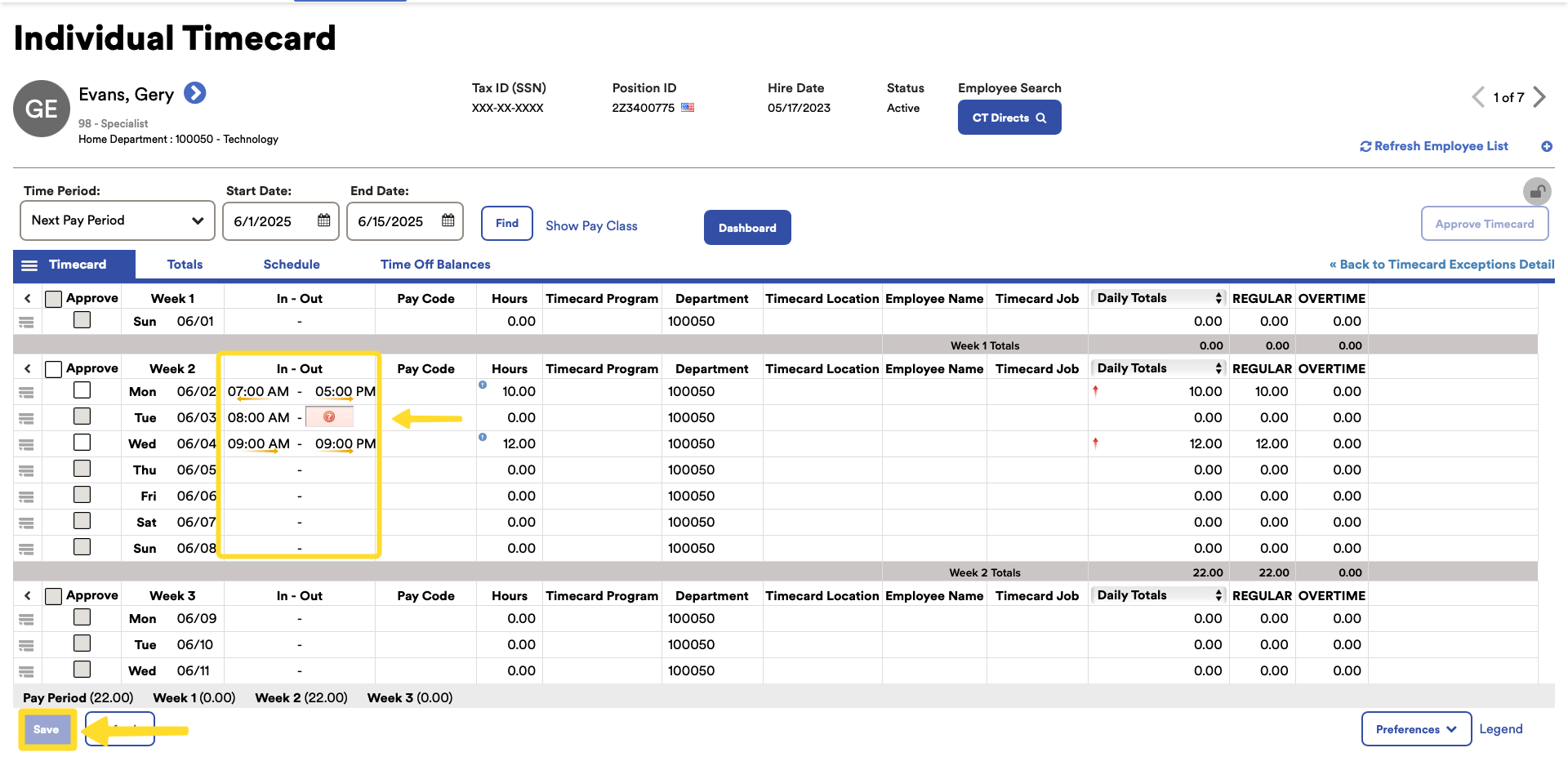The image size is (1568, 779).
Task: Check the Week 3 Approve all checkbox
Action: point(53,596)
